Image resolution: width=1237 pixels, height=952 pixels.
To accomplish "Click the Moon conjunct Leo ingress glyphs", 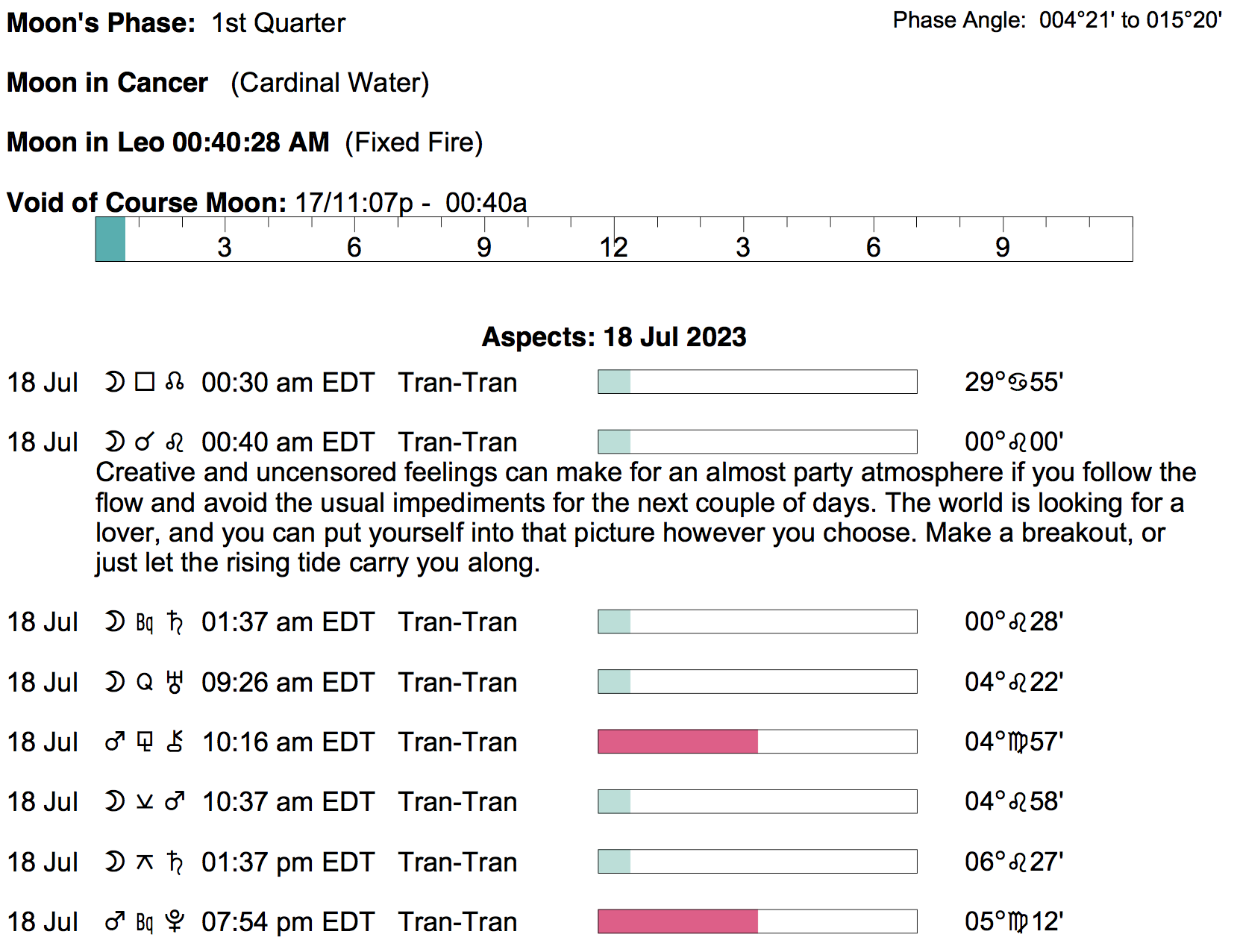I will (x=144, y=442).
